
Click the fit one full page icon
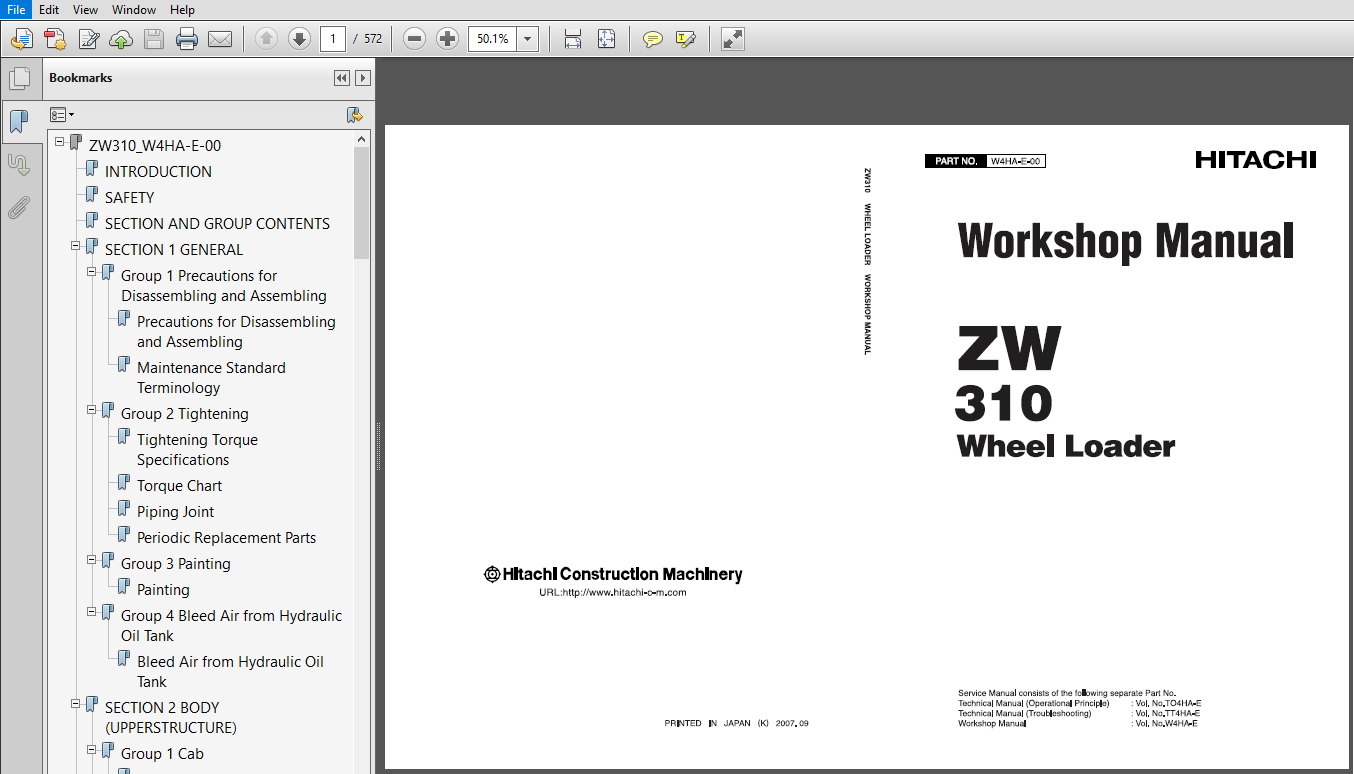click(606, 40)
